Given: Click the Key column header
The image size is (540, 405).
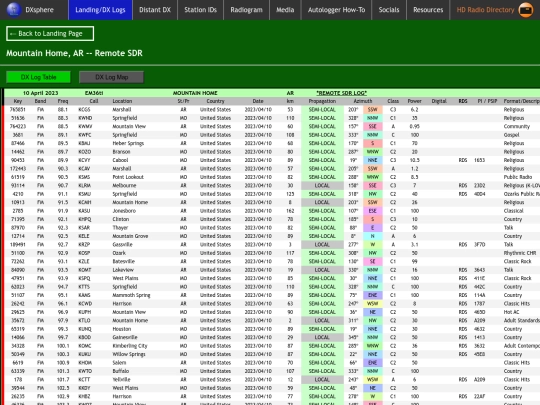Looking at the screenshot, I should pos(18,101).
